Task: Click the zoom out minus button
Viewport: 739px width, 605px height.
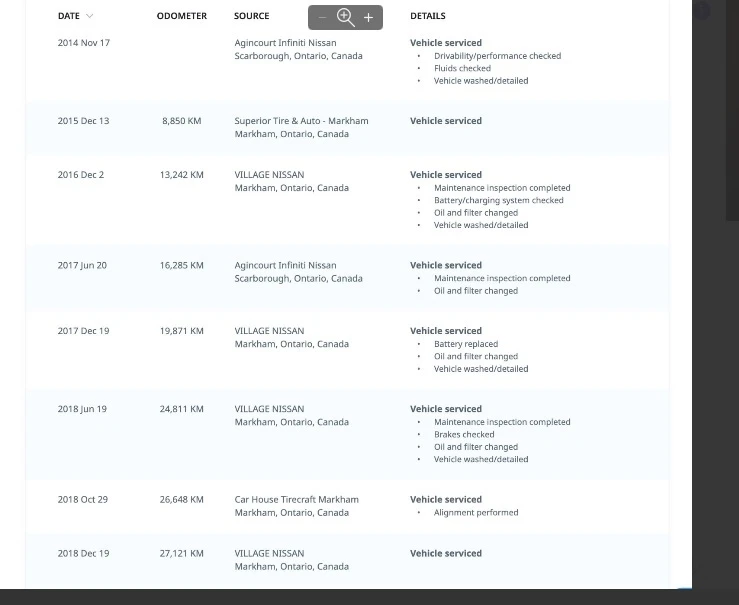Action: 322,18
